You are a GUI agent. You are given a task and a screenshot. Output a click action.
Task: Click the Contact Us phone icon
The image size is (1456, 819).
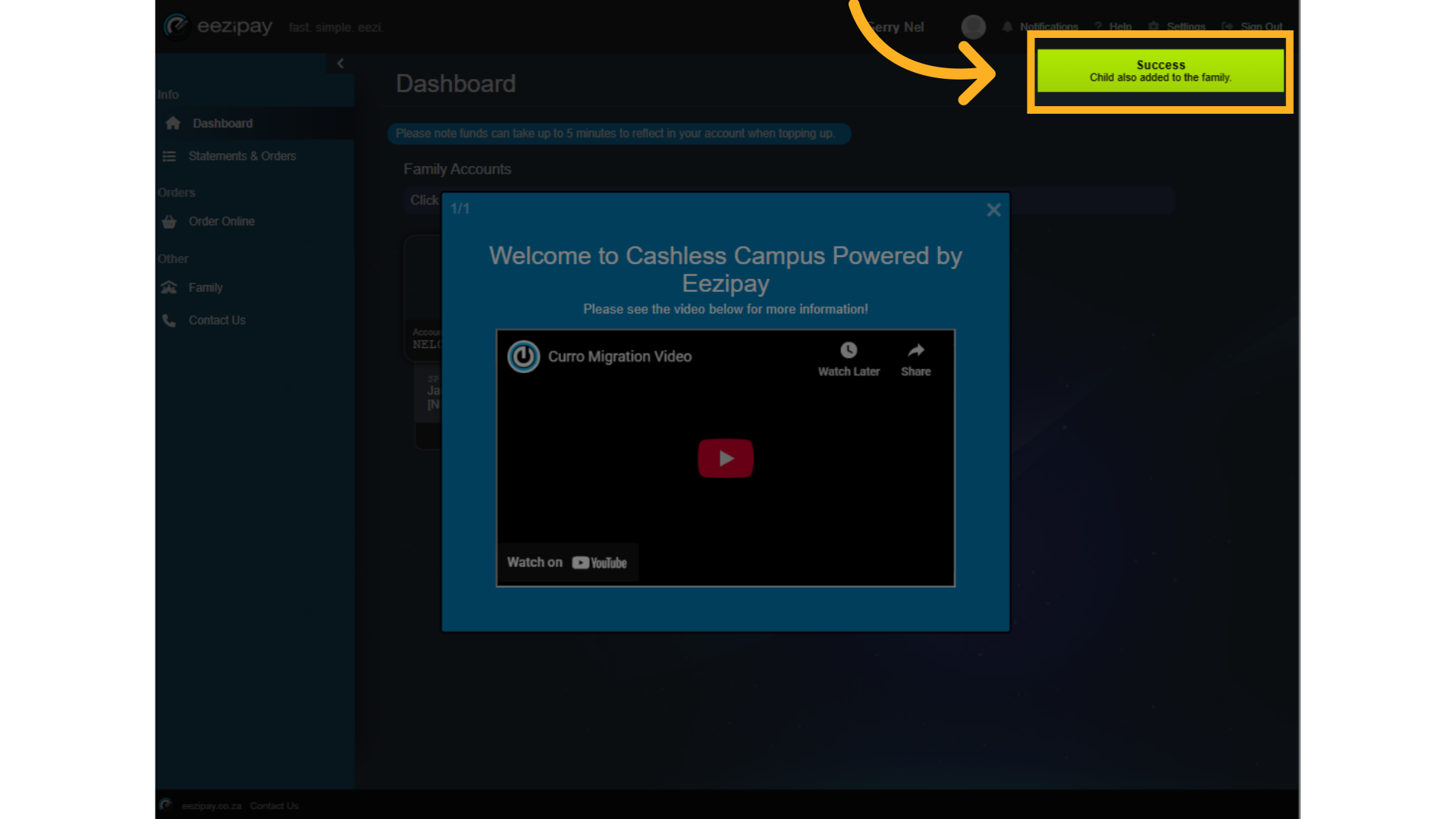(169, 320)
